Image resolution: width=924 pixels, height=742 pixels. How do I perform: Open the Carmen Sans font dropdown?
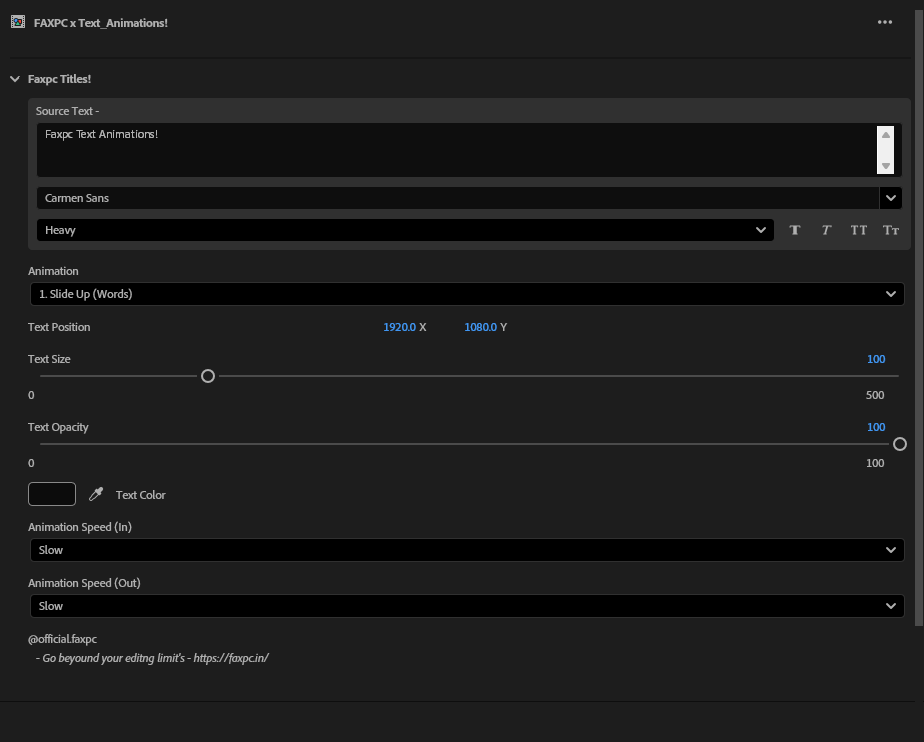889,198
